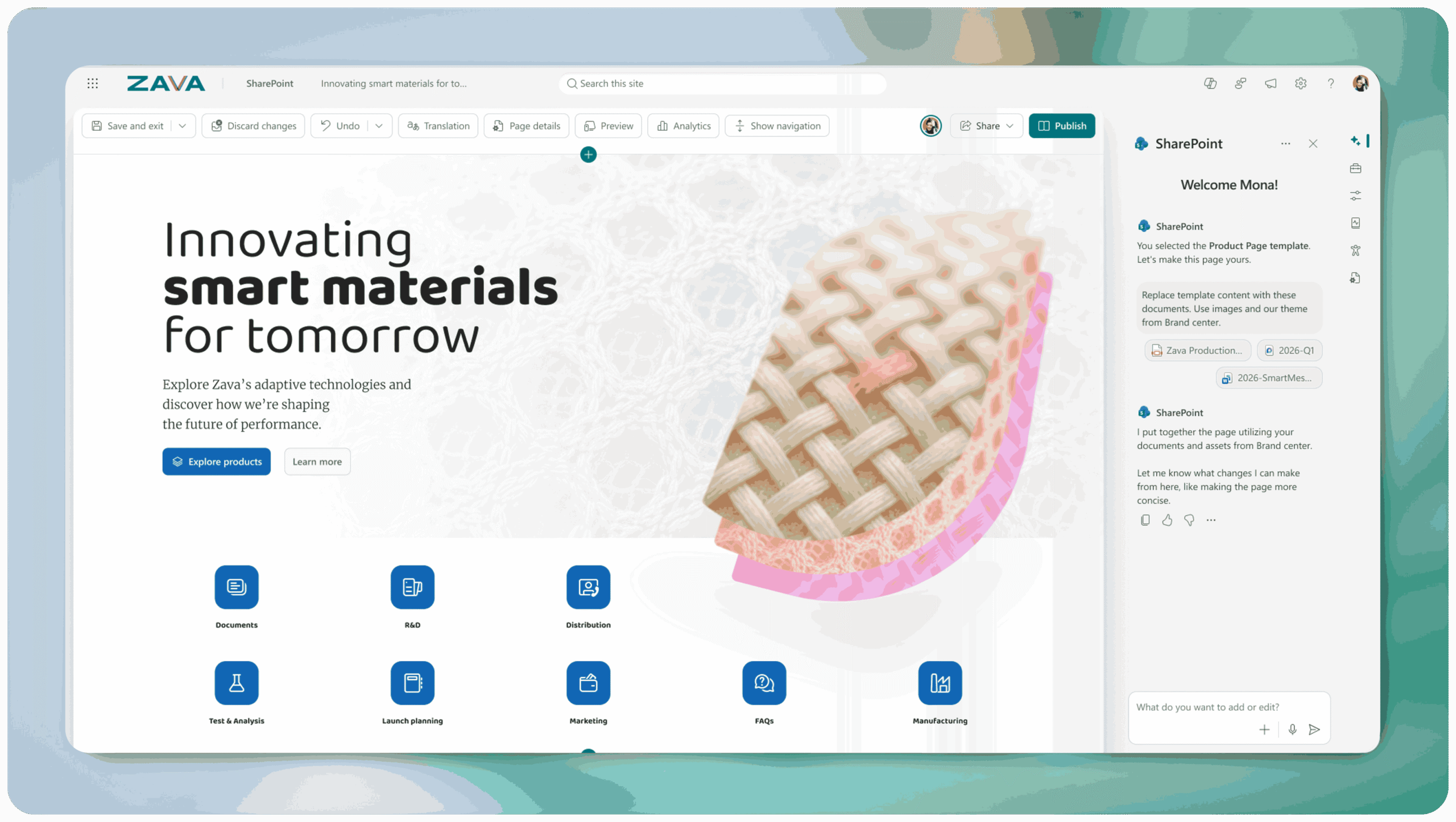Screen dimensions: 1456x822
Task: Click the chat input field
Action: (1228, 707)
